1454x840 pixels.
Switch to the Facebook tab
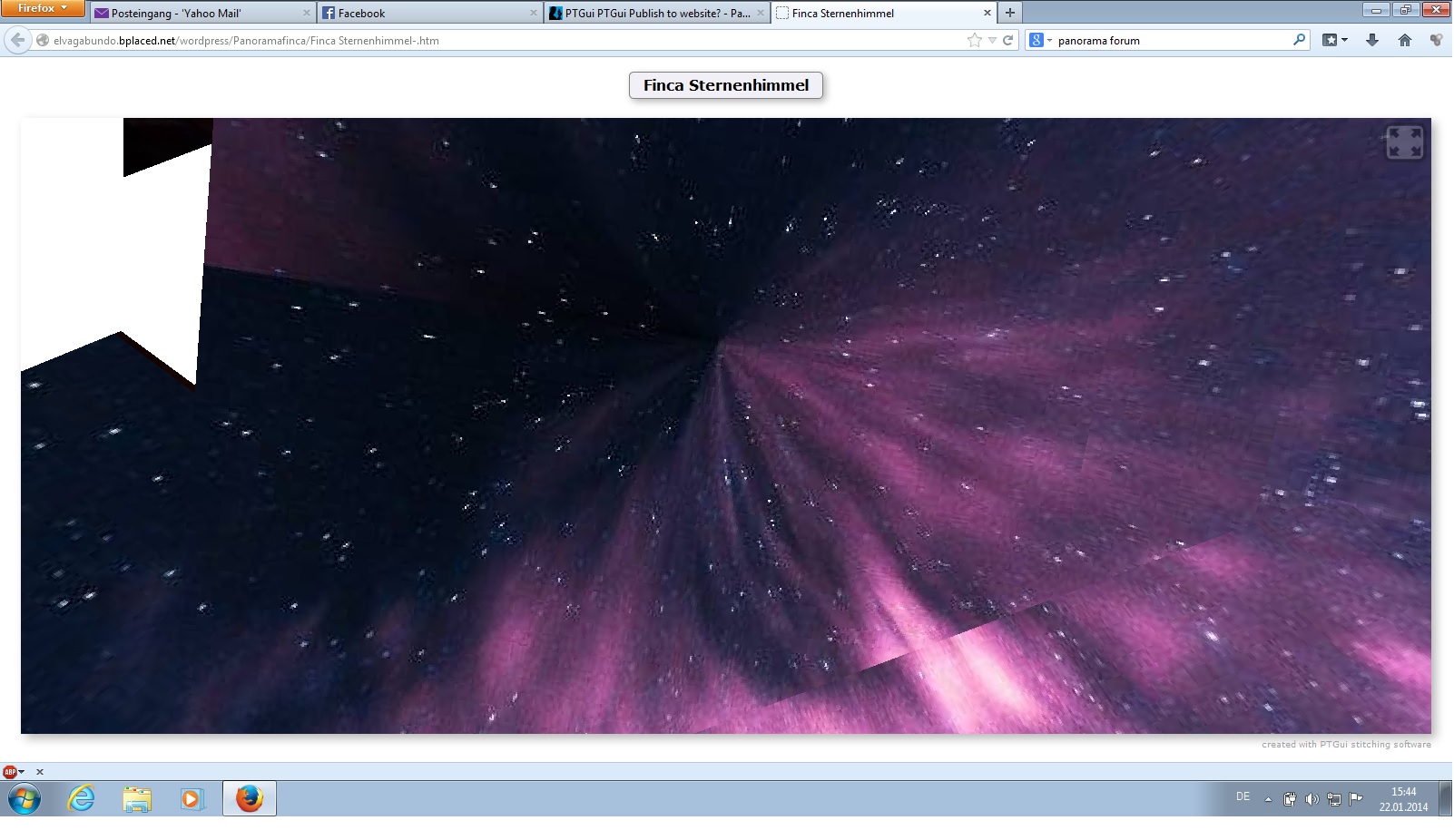point(428,13)
